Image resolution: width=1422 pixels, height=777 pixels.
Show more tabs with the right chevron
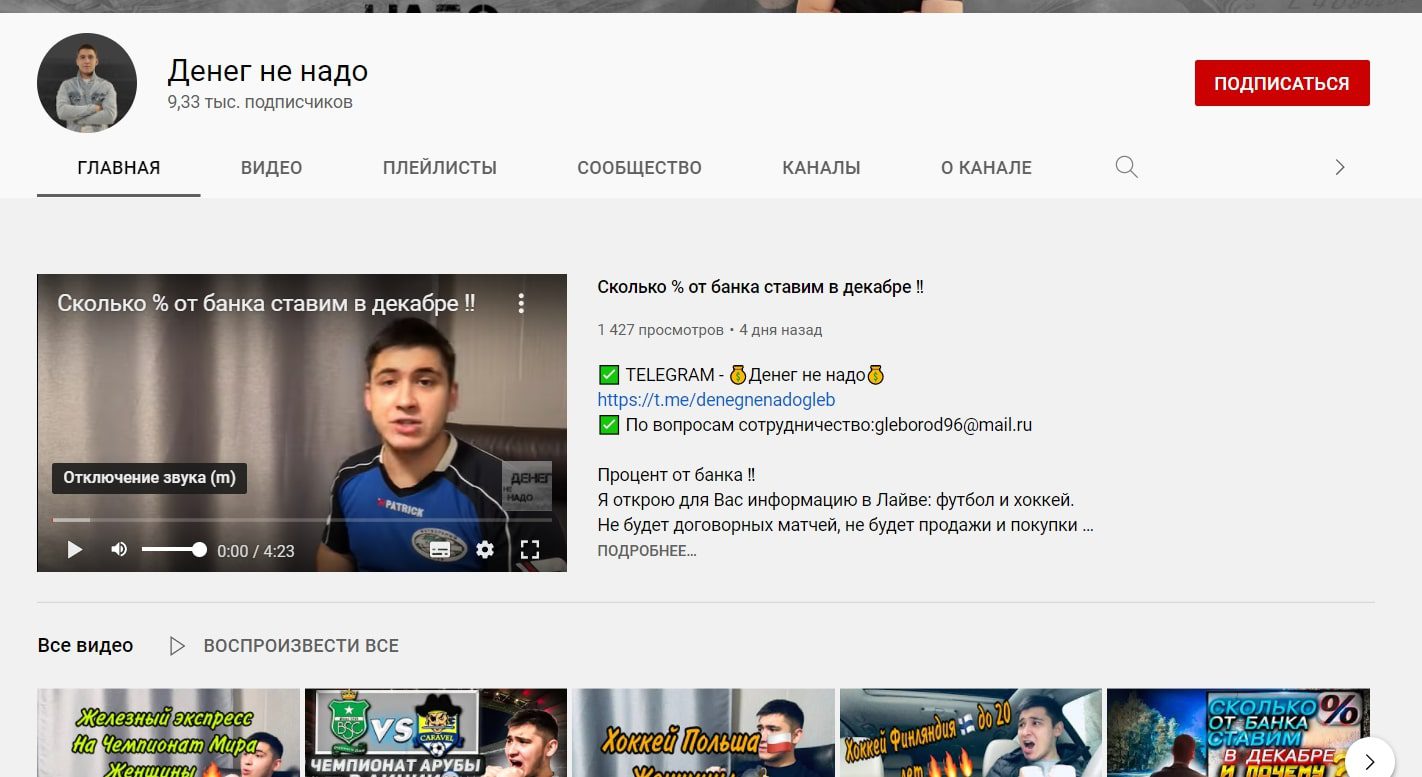tap(1340, 167)
